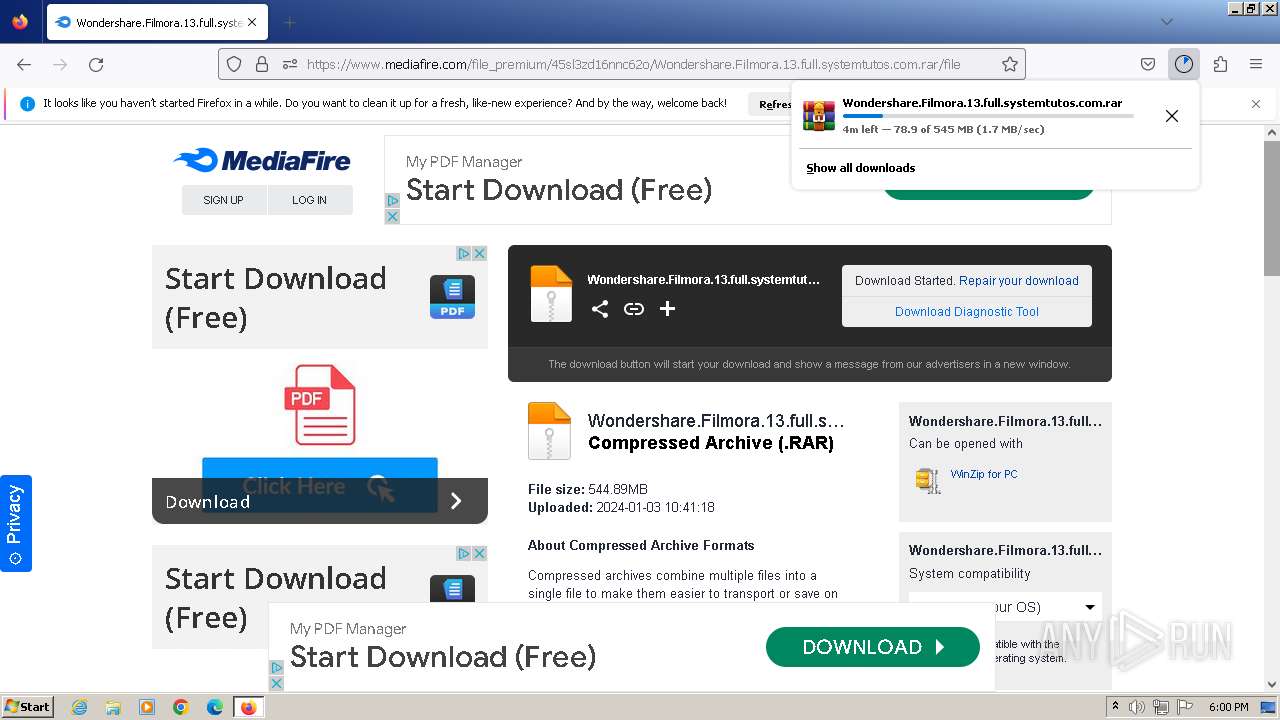Viewport: 1280px width, 720px height.
Task: Click the system clock 6:00 PM
Action: 1228,707
